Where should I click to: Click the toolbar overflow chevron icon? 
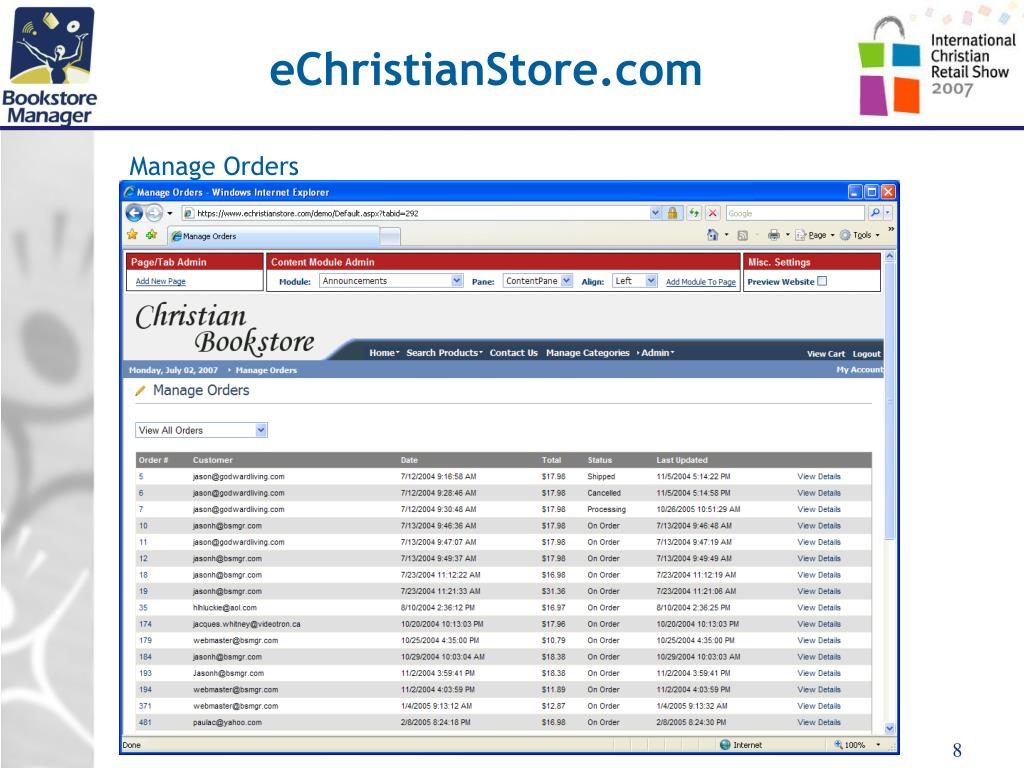890,230
